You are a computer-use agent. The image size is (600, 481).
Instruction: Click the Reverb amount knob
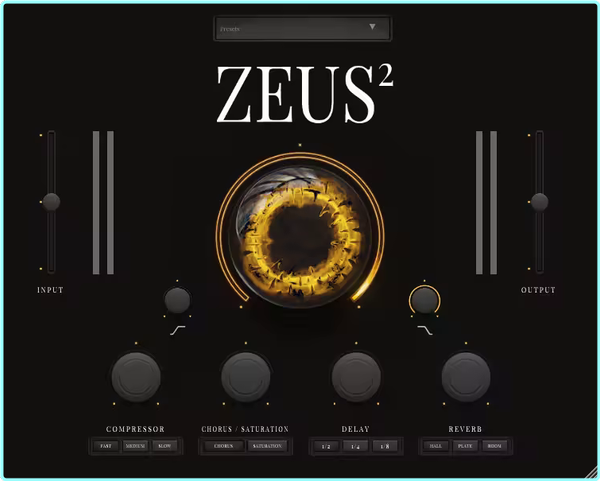(x=466, y=377)
